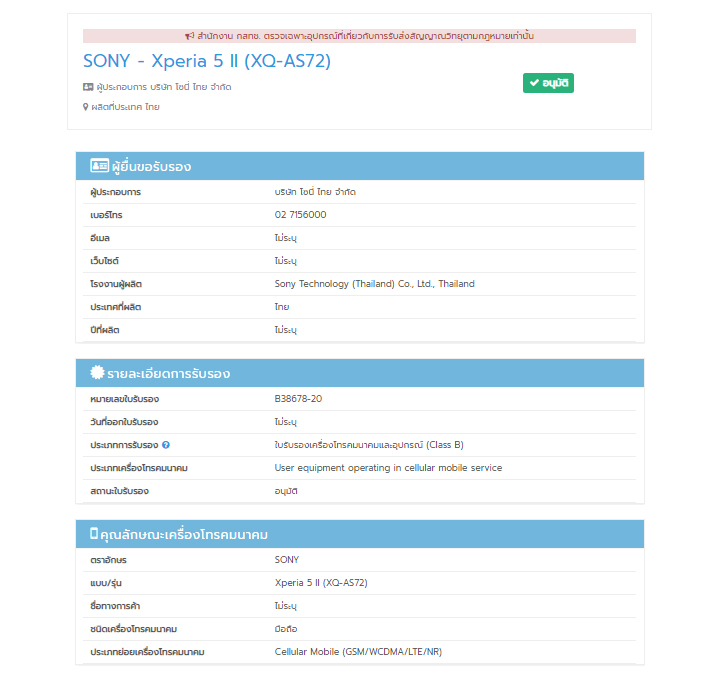Click the รายละเอียดการรับรอง section heading text
The height and width of the screenshot is (680, 720).
point(169,373)
